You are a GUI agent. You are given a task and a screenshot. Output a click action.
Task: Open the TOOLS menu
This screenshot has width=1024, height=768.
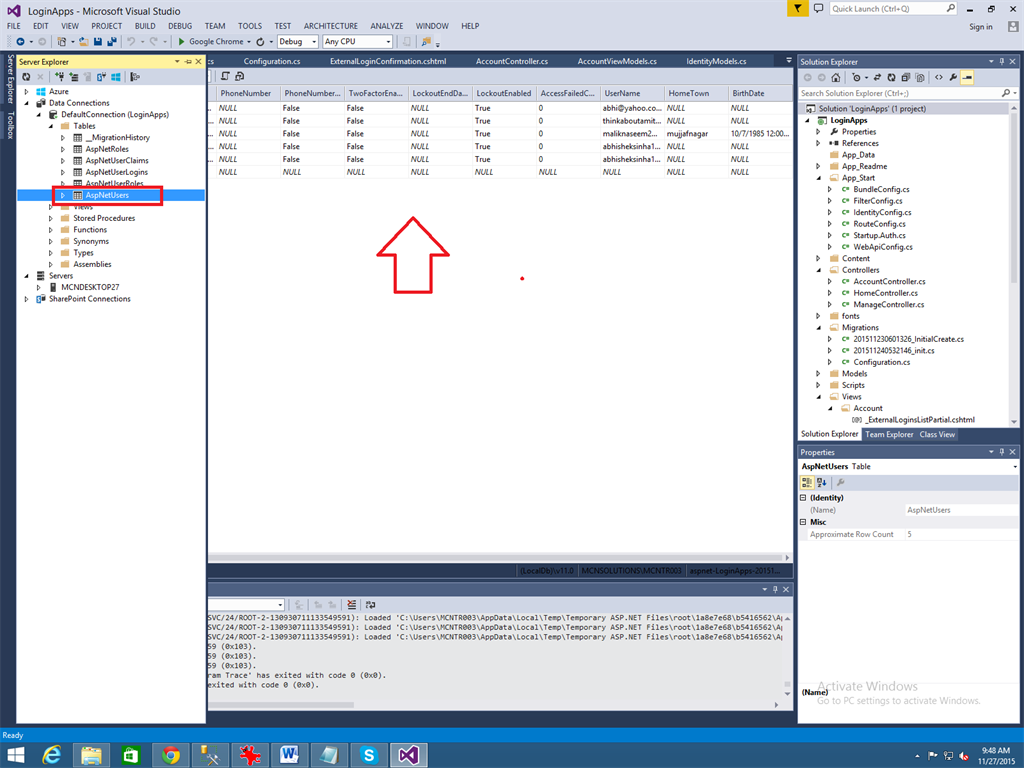point(249,26)
